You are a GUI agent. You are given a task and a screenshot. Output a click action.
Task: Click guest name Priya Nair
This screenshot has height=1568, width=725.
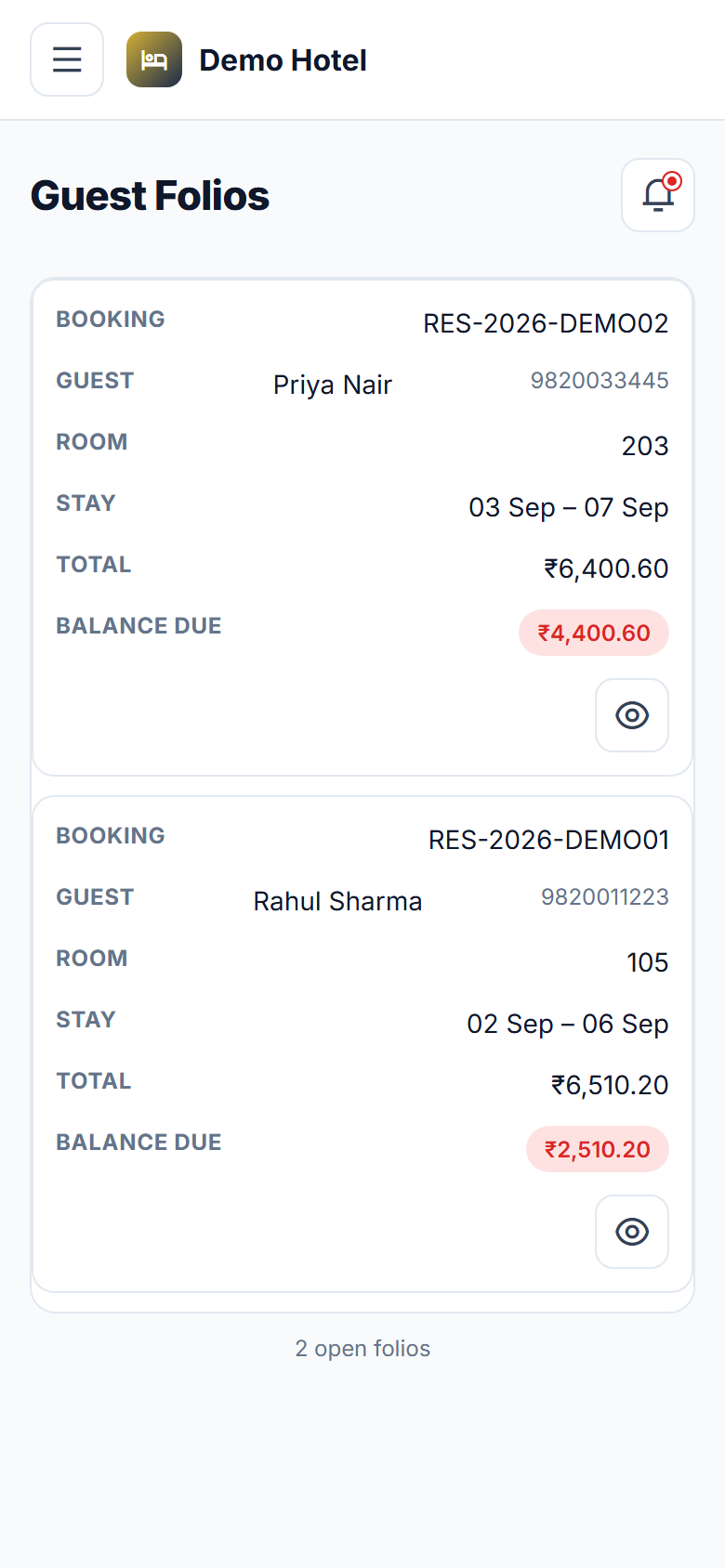pos(333,385)
